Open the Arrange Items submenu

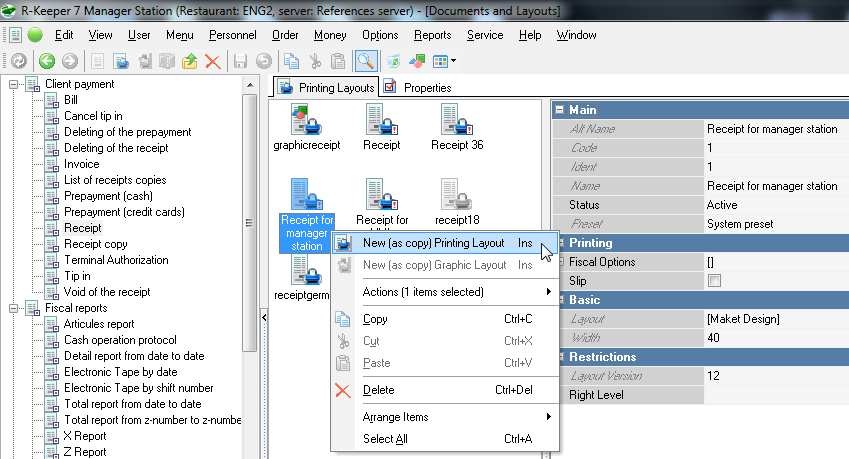395,417
